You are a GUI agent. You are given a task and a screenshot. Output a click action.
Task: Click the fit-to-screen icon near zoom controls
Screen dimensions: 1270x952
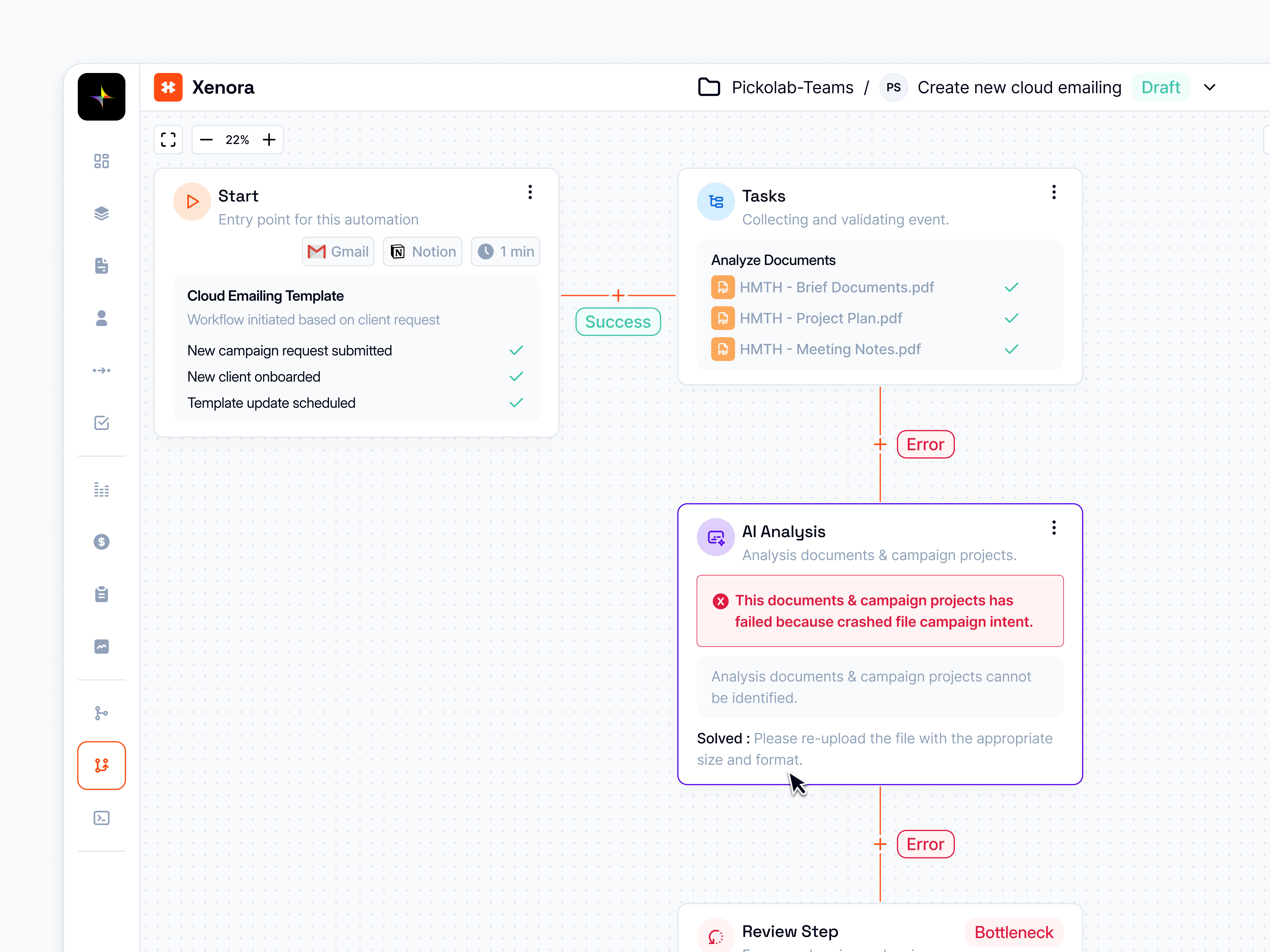pos(168,139)
